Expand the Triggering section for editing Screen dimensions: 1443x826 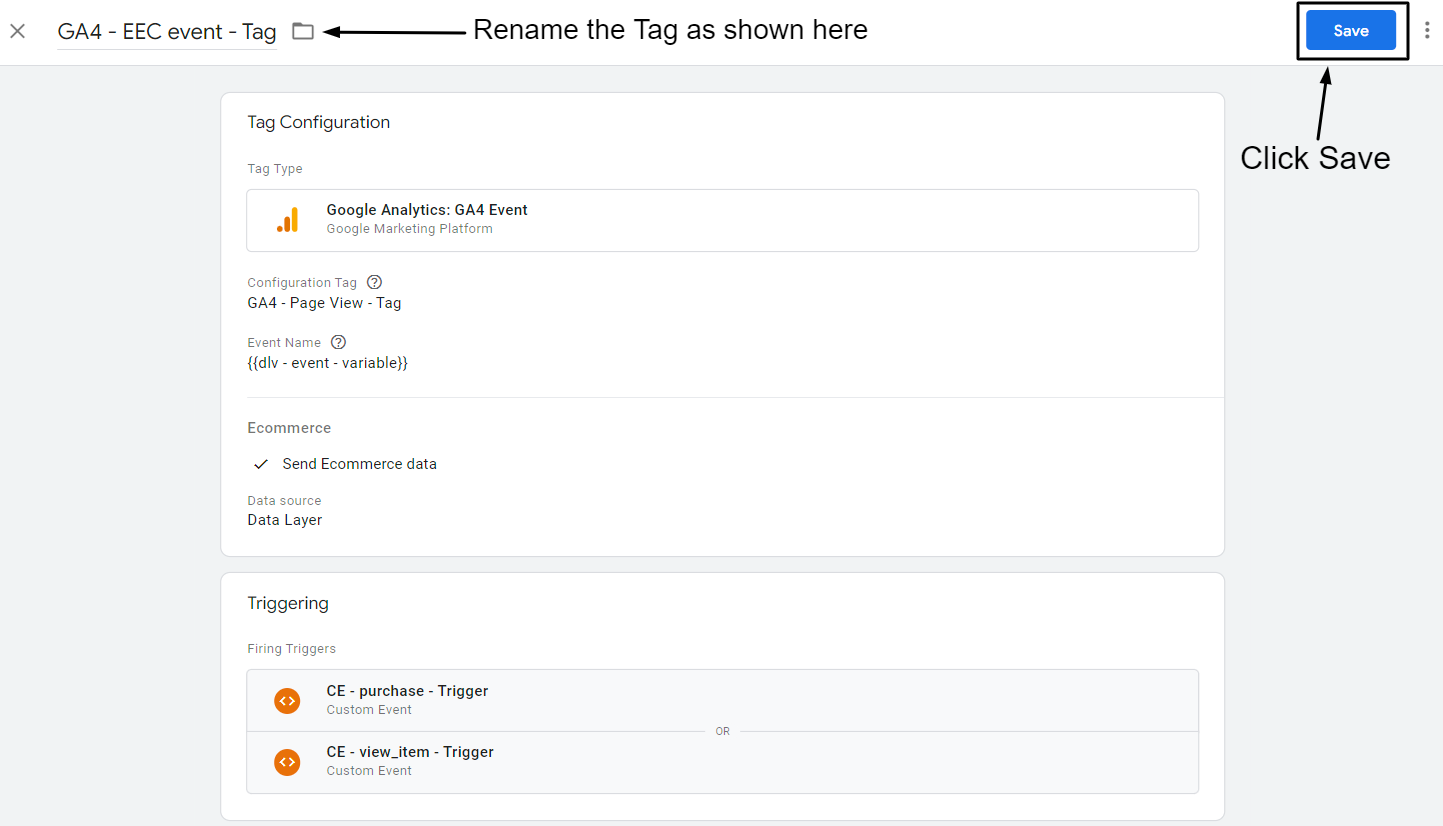click(722, 700)
